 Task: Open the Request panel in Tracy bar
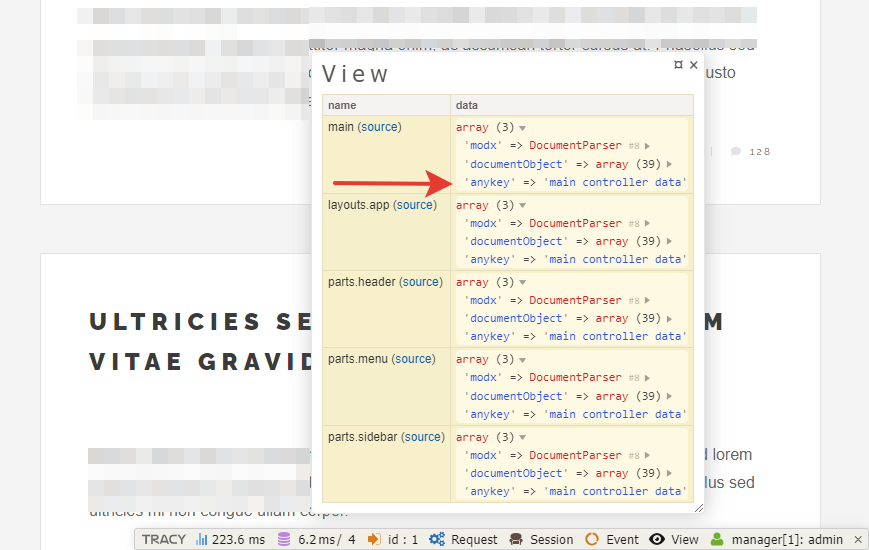(x=463, y=539)
